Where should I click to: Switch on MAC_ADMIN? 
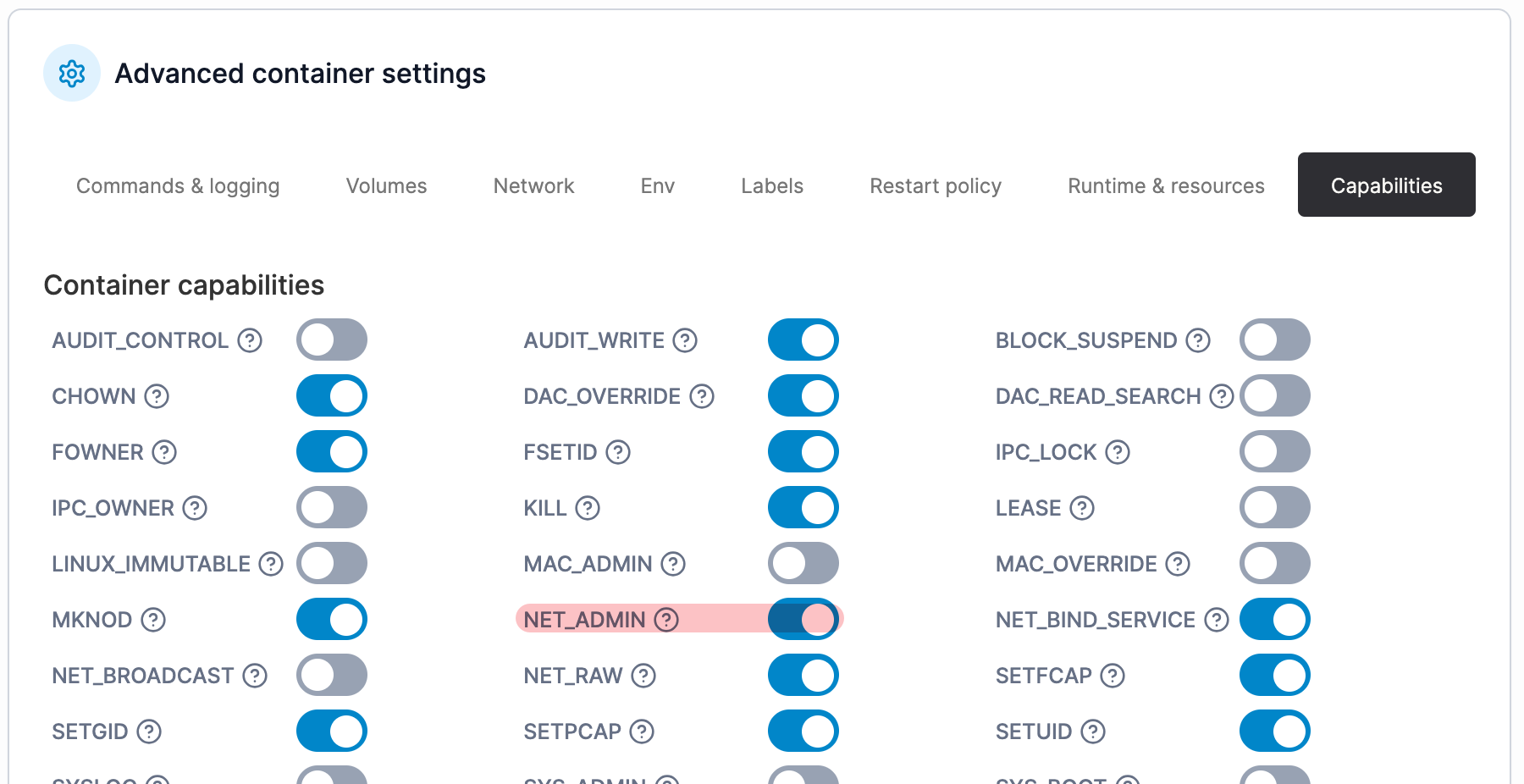803,563
